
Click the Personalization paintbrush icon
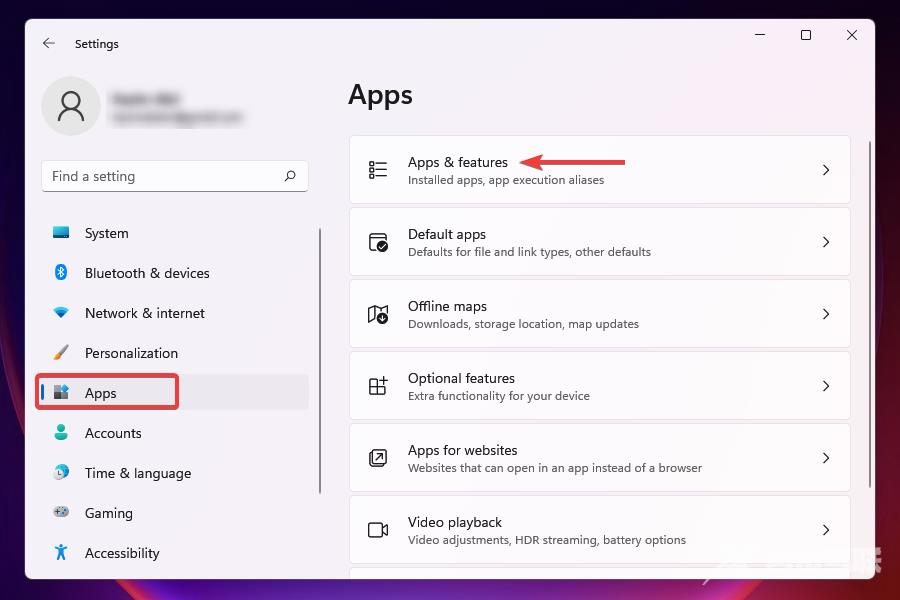[61, 353]
